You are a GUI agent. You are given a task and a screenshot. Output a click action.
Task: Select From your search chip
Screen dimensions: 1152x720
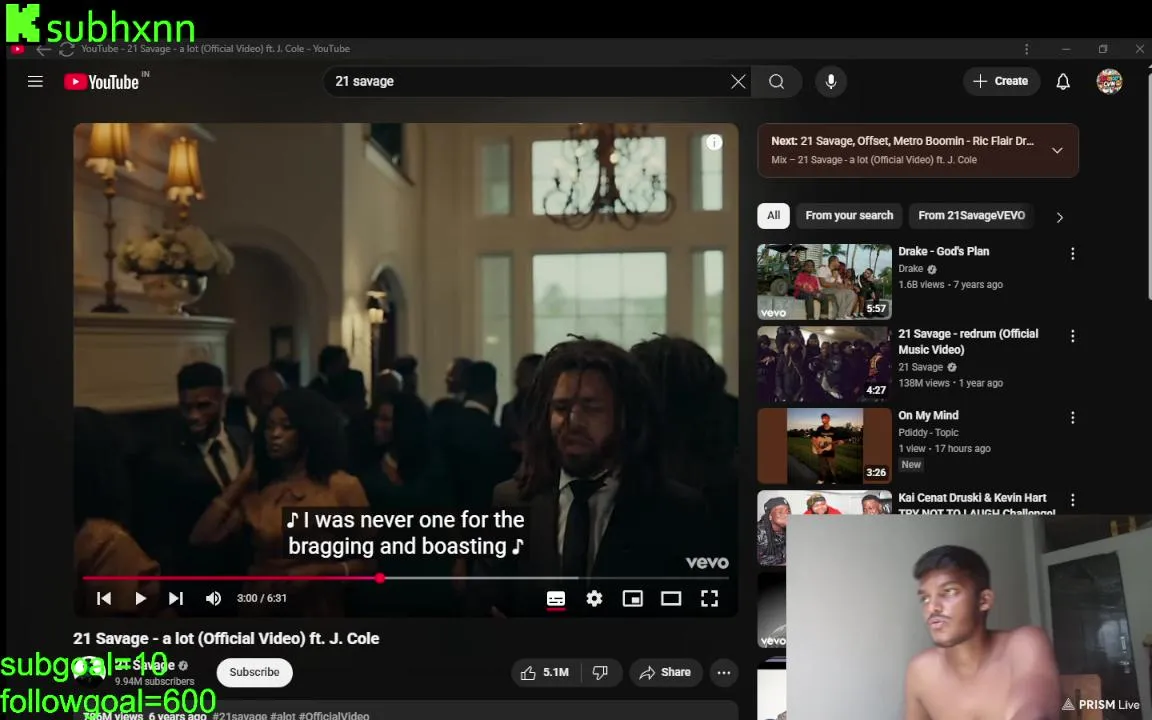[x=849, y=215]
